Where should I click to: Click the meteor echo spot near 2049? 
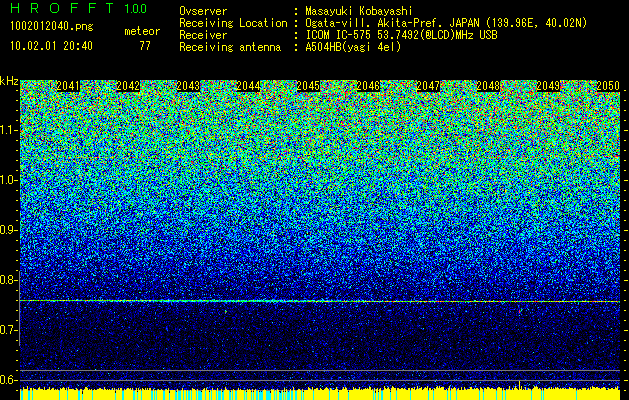520,311
